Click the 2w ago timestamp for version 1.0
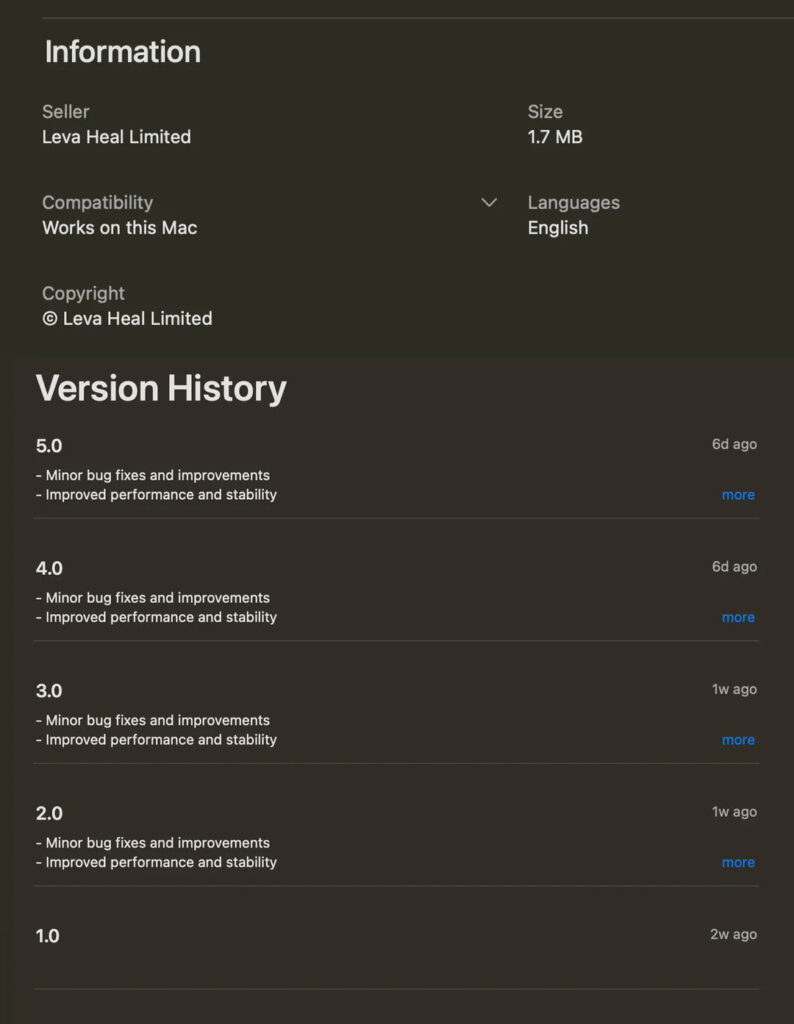Viewport: 794px width, 1024px height. pyautogui.click(x=734, y=934)
